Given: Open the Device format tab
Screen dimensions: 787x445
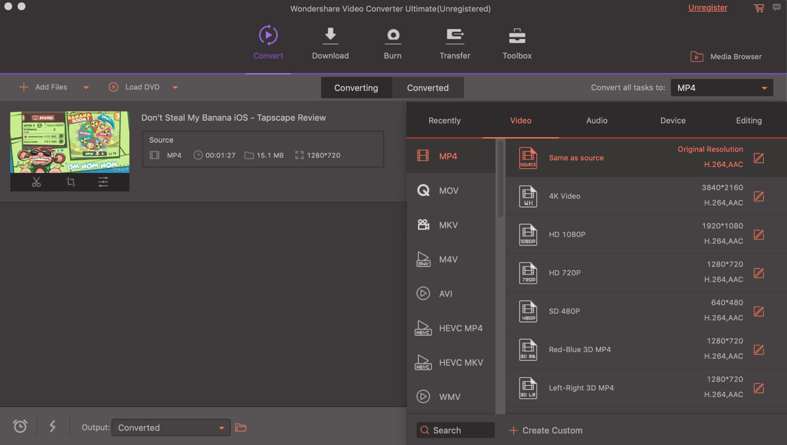Looking at the screenshot, I should click(x=673, y=120).
